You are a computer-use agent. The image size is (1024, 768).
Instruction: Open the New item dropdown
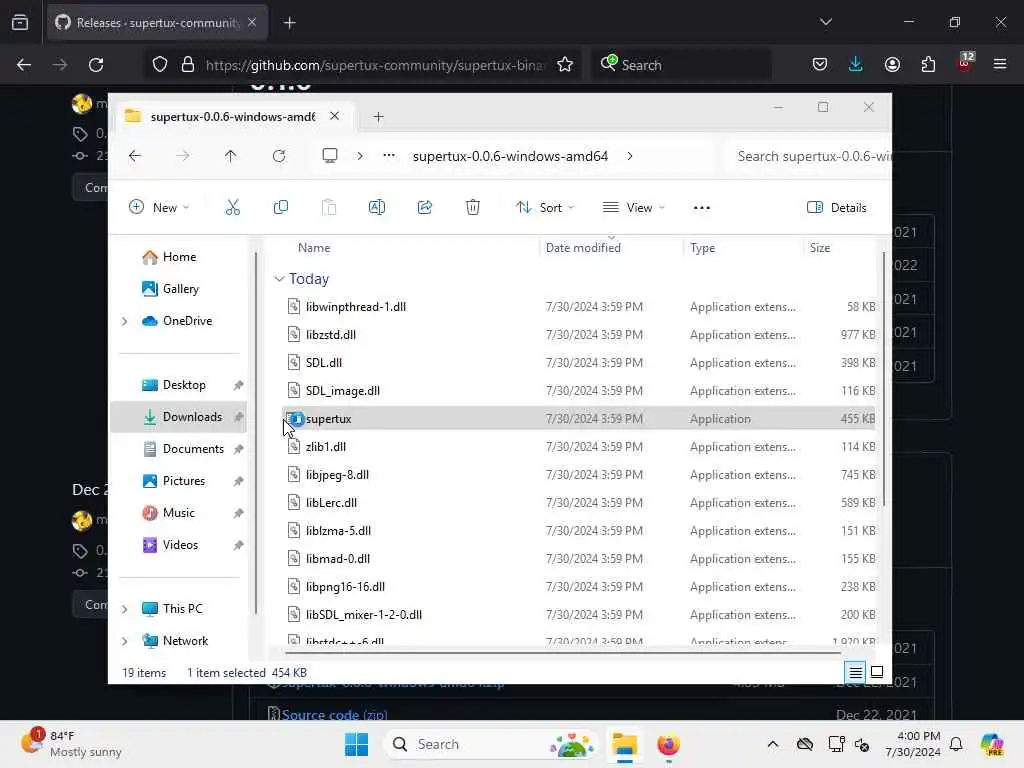pos(159,208)
